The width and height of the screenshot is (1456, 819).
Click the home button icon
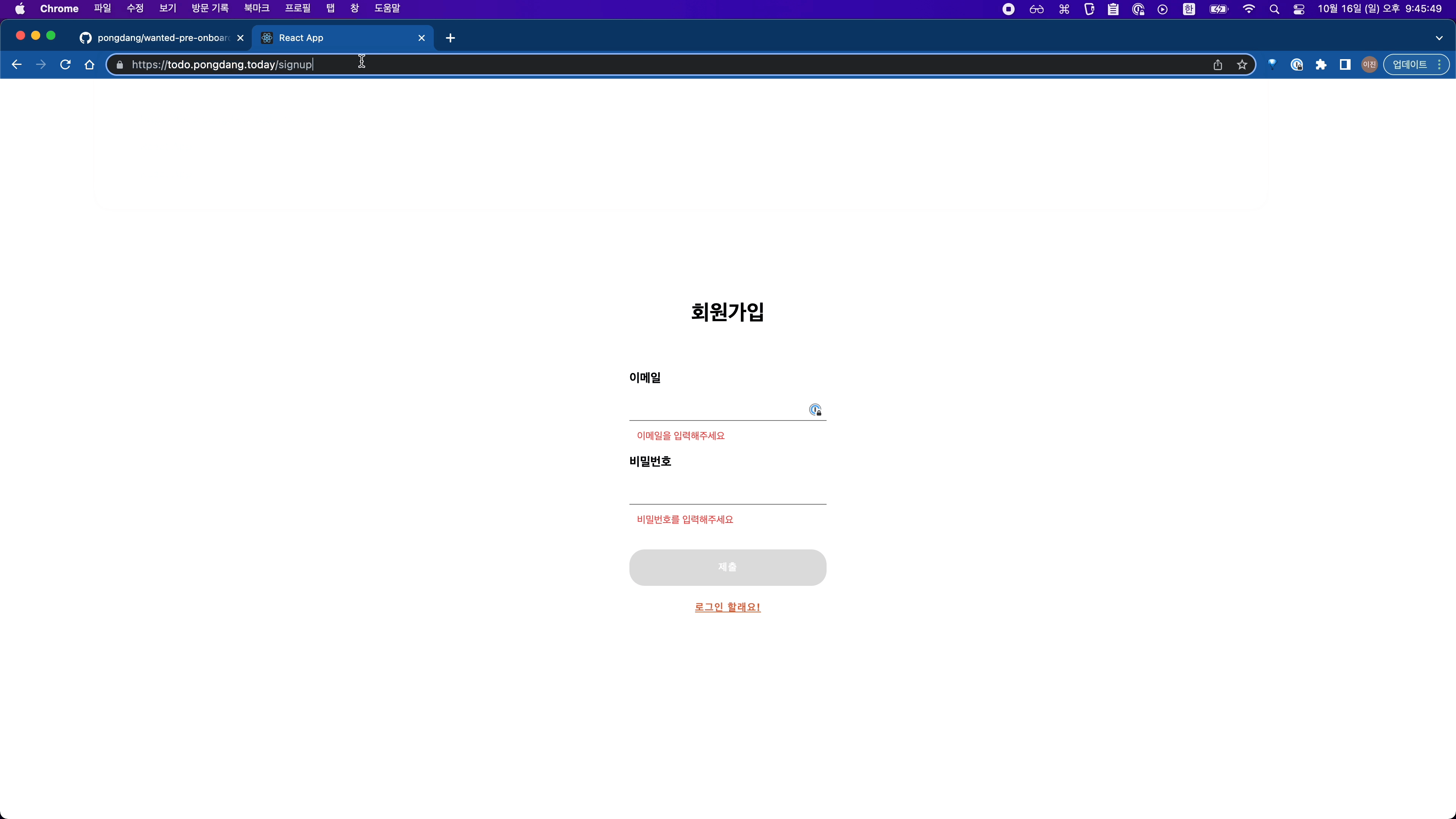89,64
